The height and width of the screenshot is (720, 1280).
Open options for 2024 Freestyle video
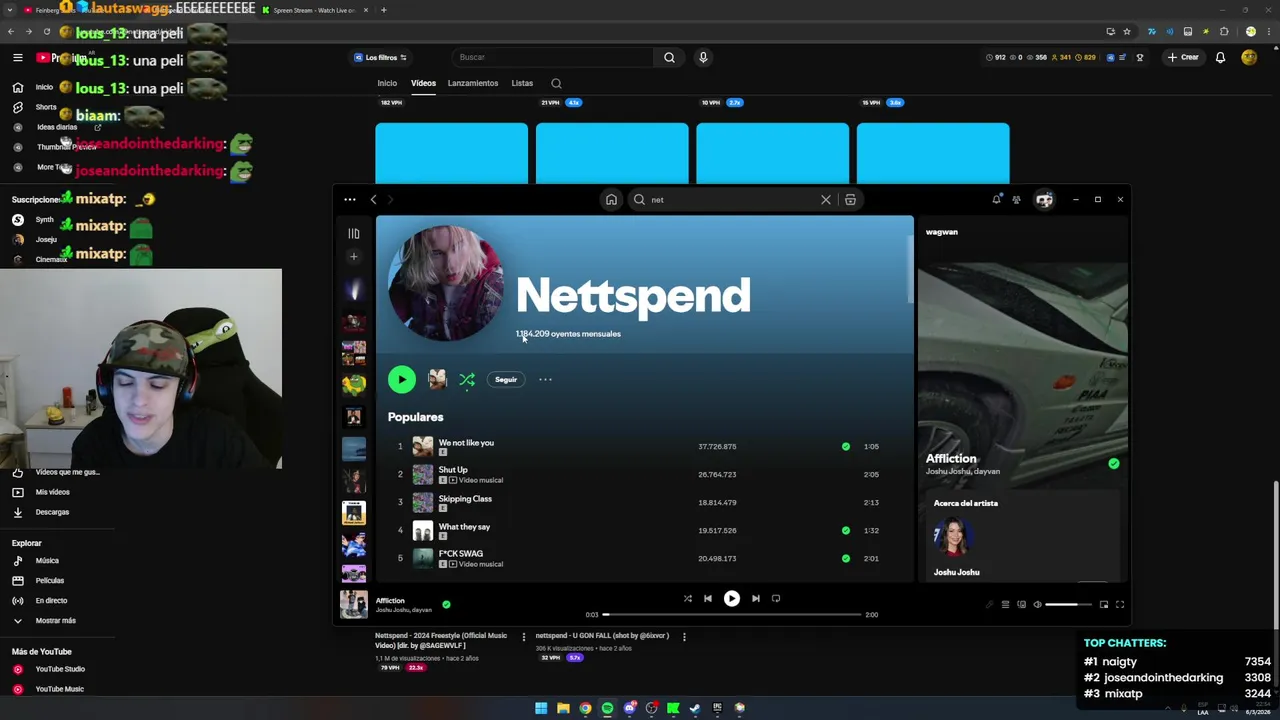click(x=523, y=637)
